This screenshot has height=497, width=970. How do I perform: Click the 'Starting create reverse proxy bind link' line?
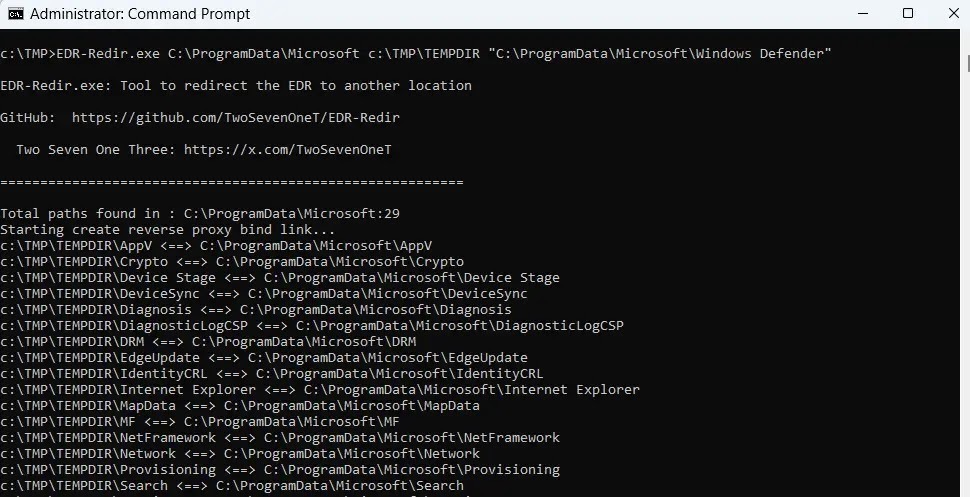pos(167,230)
